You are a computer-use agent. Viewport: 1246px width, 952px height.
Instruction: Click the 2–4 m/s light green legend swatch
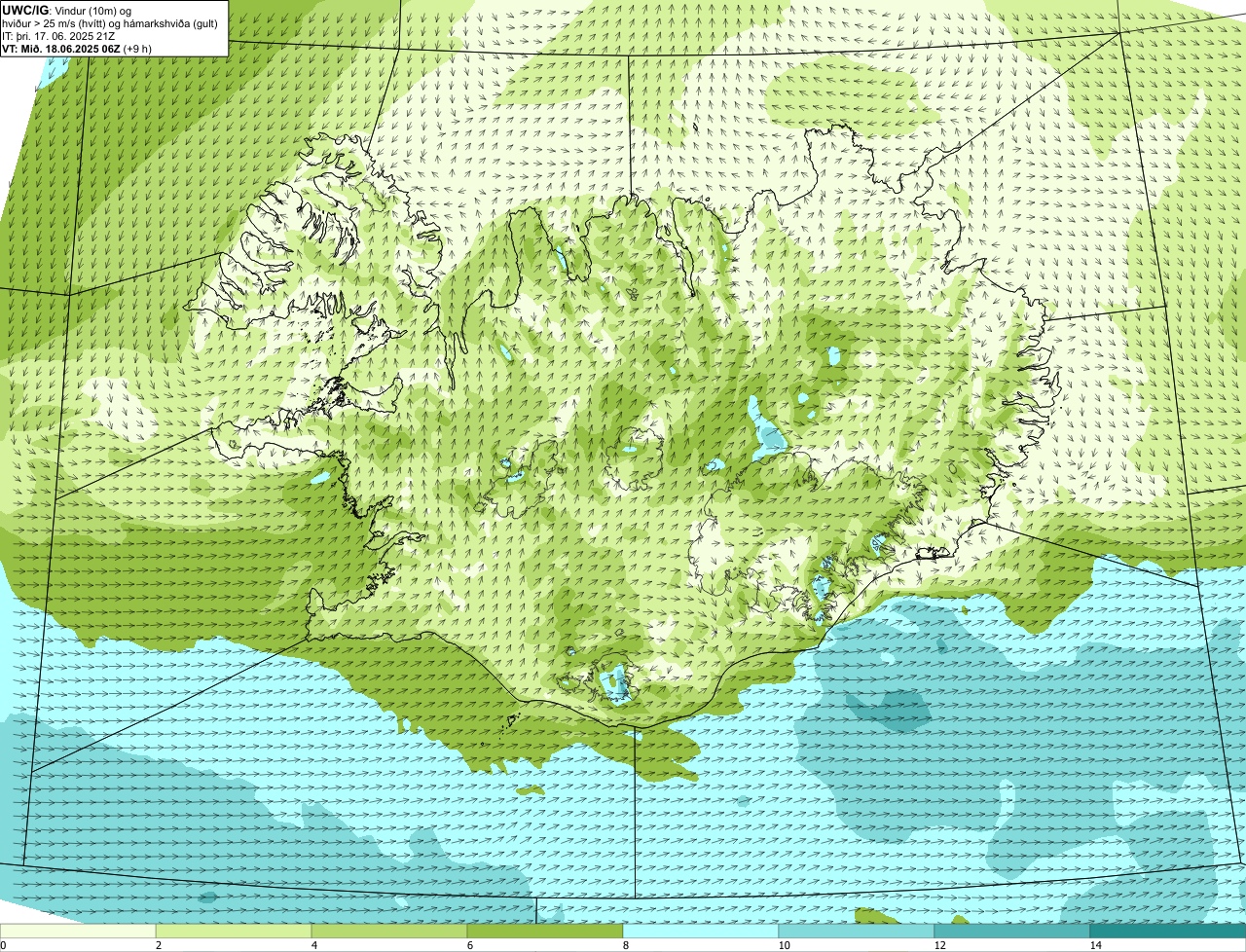tap(234, 931)
